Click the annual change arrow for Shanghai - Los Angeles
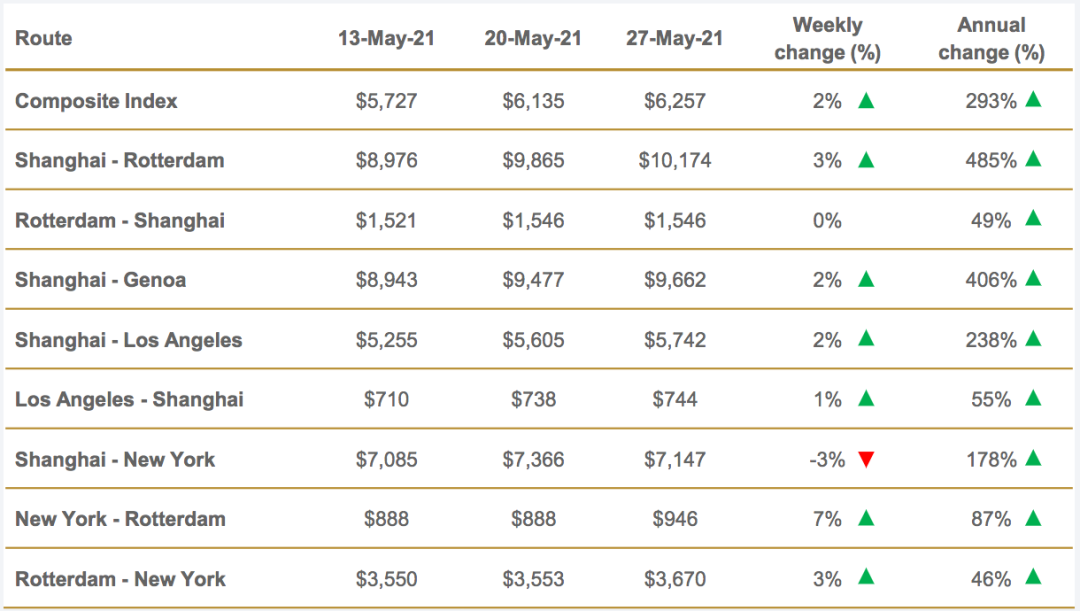 [1033, 340]
